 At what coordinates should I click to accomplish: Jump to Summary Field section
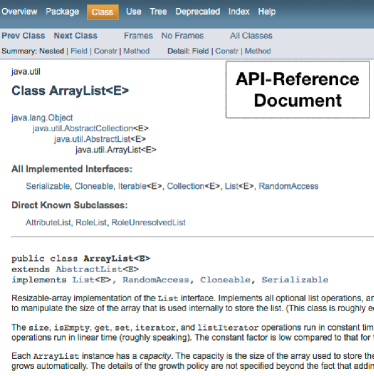click(79, 51)
